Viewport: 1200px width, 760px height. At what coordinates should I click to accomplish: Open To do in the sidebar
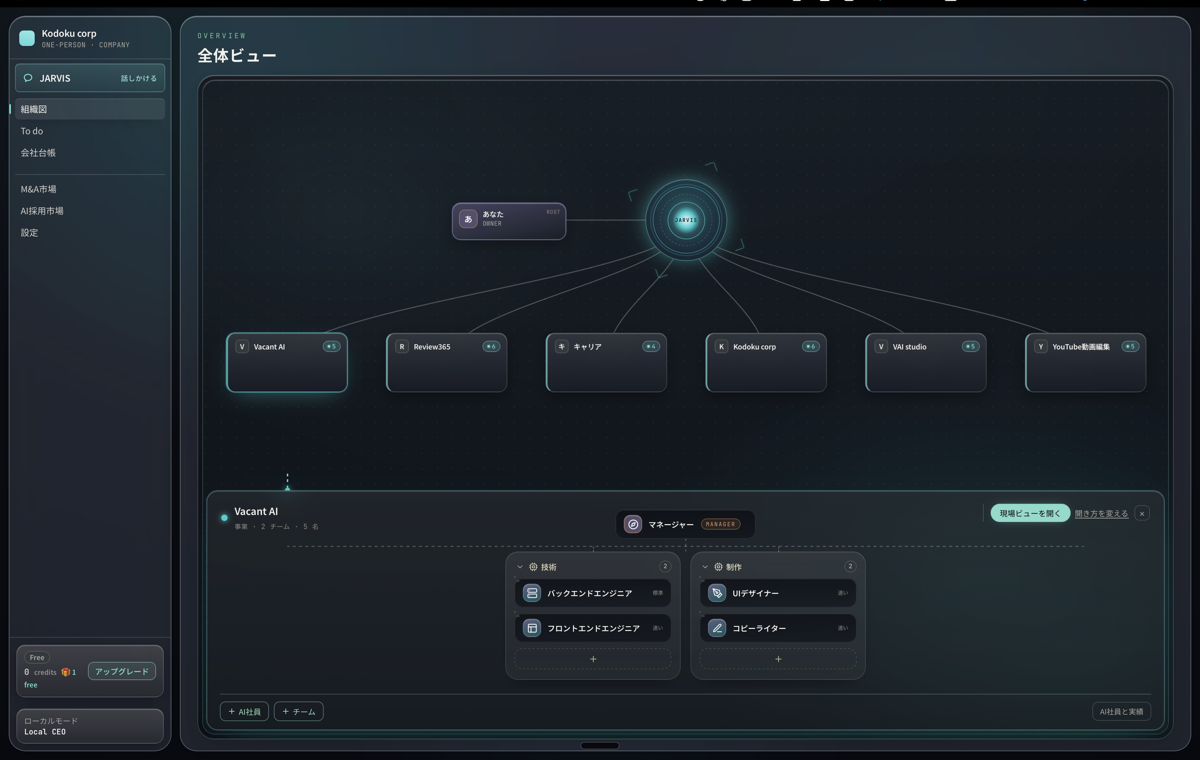coord(90,131)
